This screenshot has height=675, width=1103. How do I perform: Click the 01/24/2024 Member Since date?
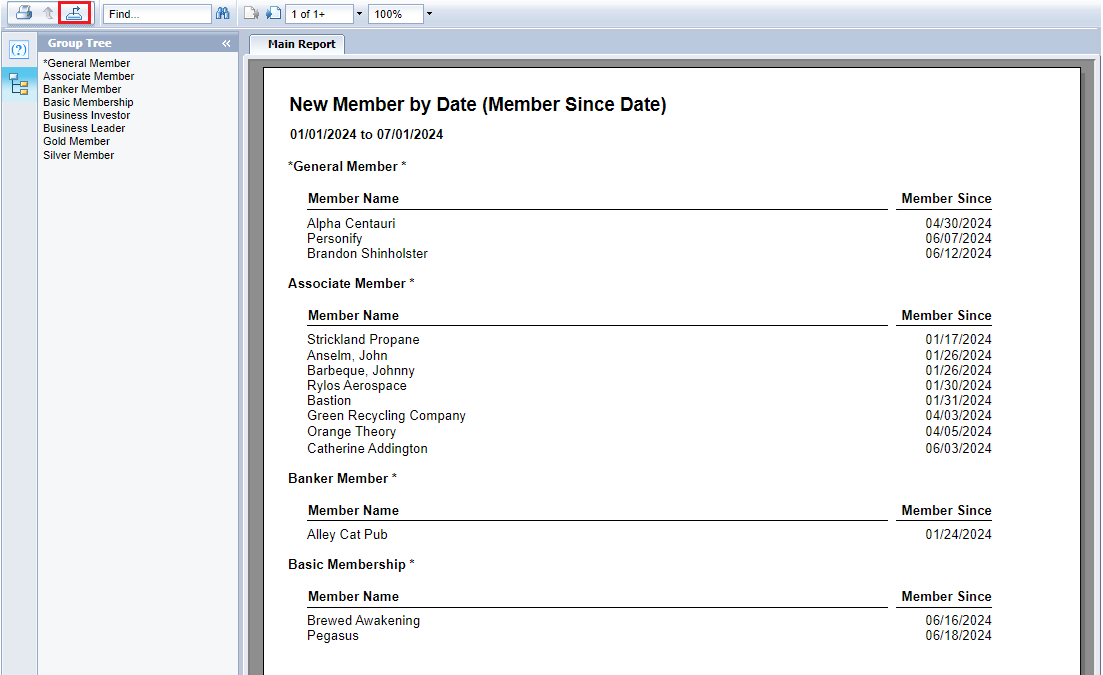click(958, 534)
